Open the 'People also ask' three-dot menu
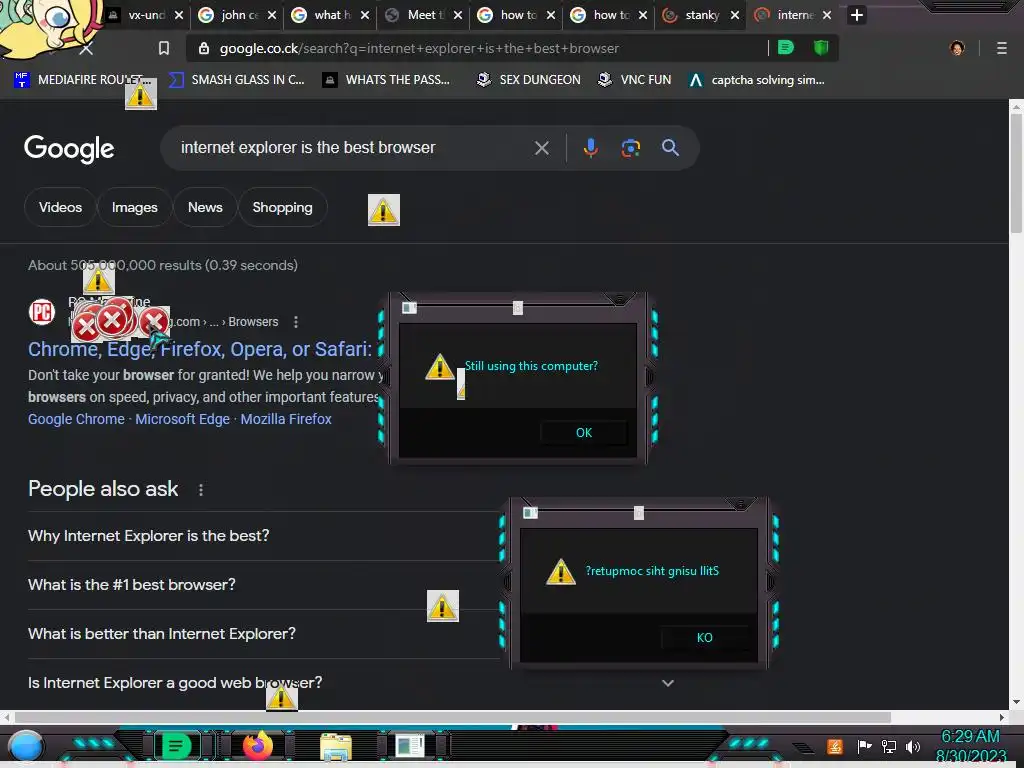The width and height of the screenshot is (1024, 768). tap(200, 490)
